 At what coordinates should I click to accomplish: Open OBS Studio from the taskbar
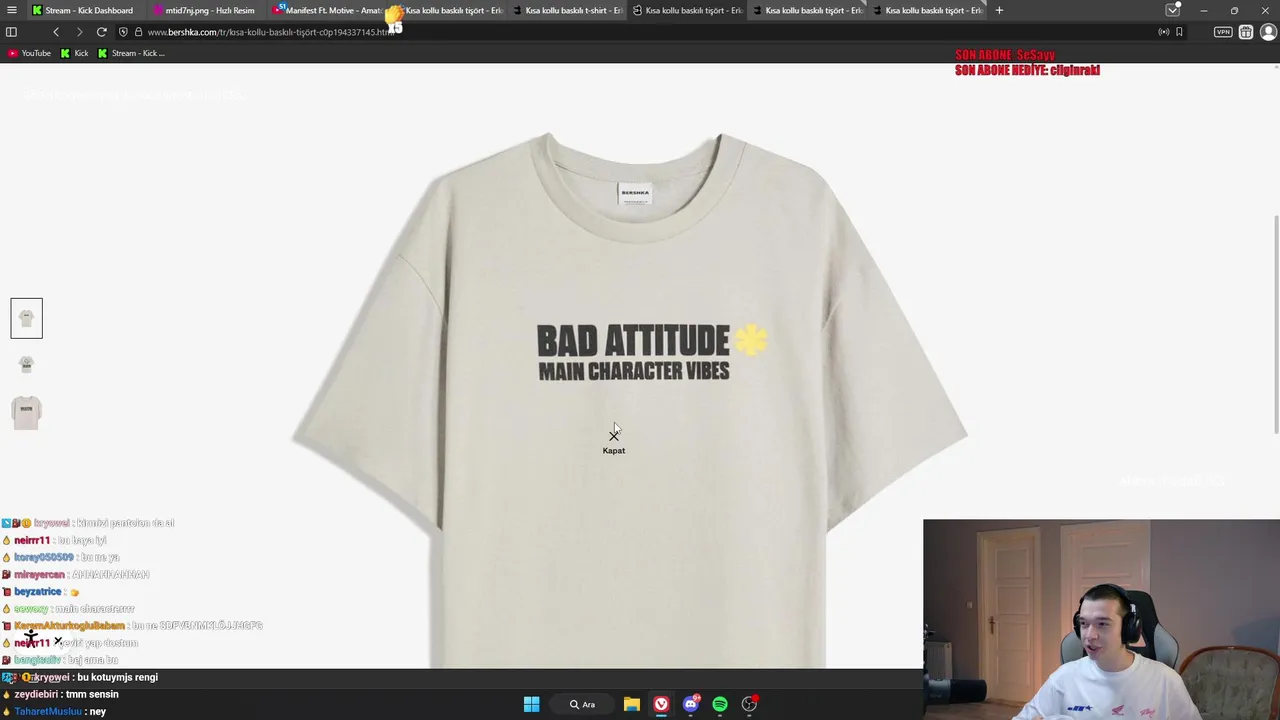749,704
